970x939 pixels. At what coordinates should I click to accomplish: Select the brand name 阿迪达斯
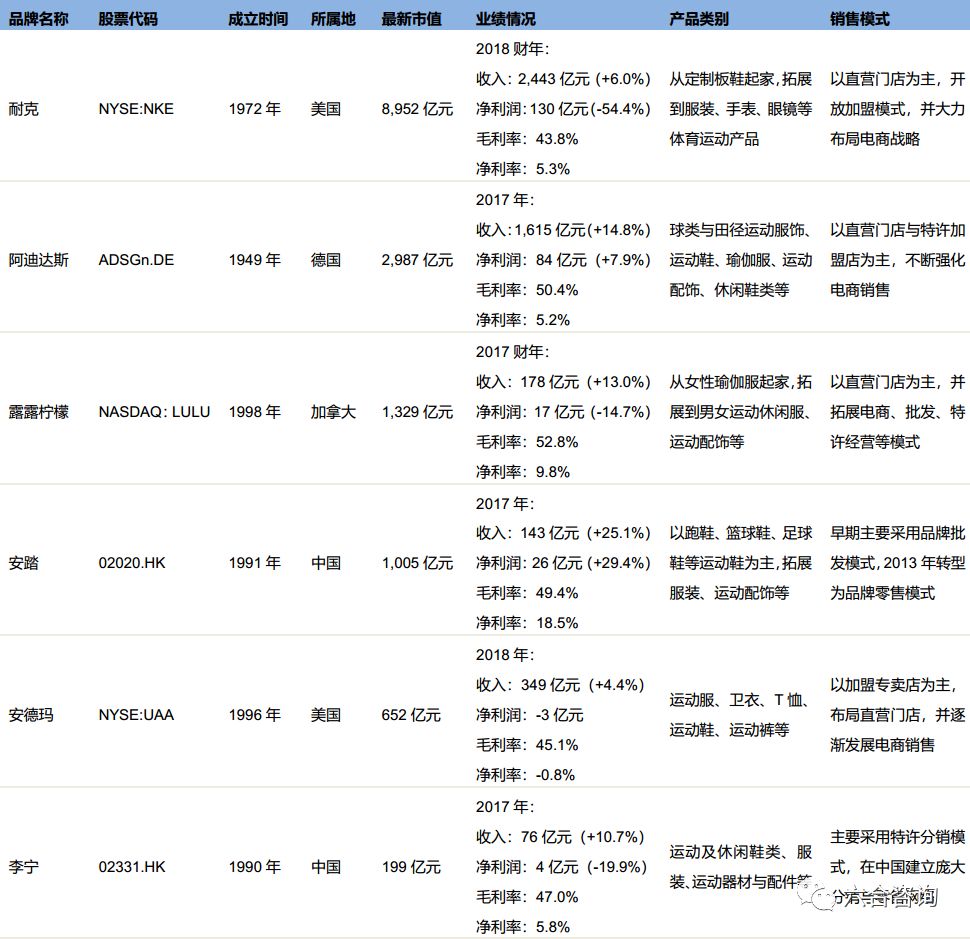point(37,260)
